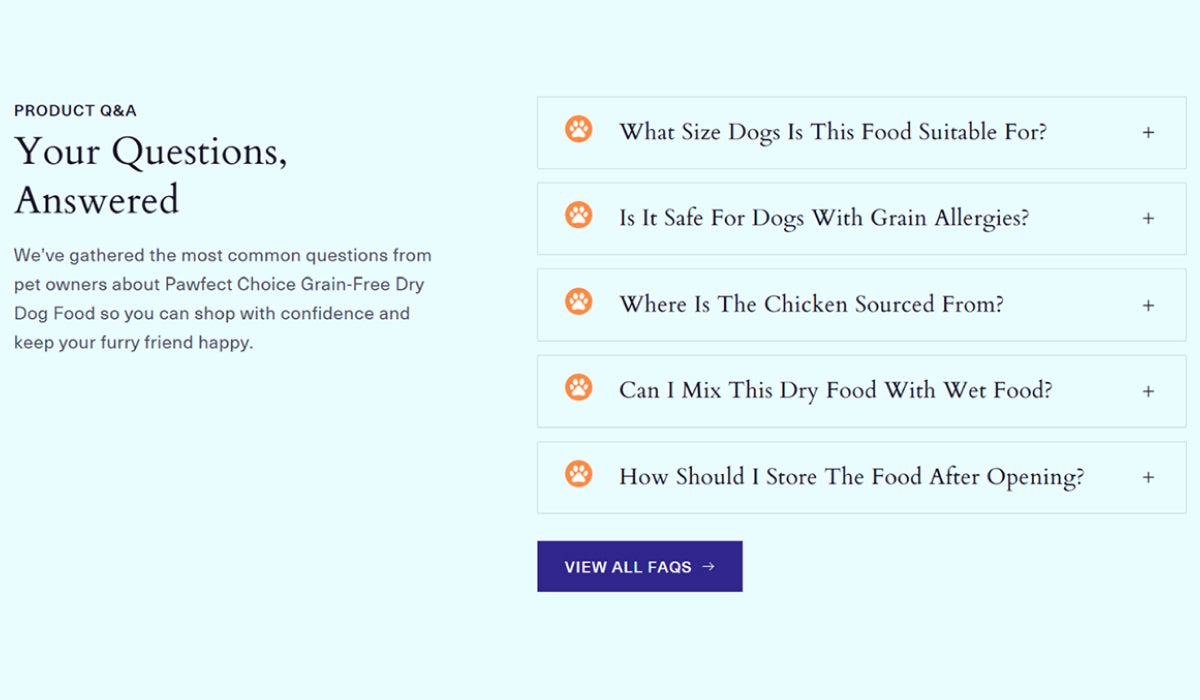
Task: Click the paw icon beside the food storage question
Action: pyautogui.click(x=578, y=473)
